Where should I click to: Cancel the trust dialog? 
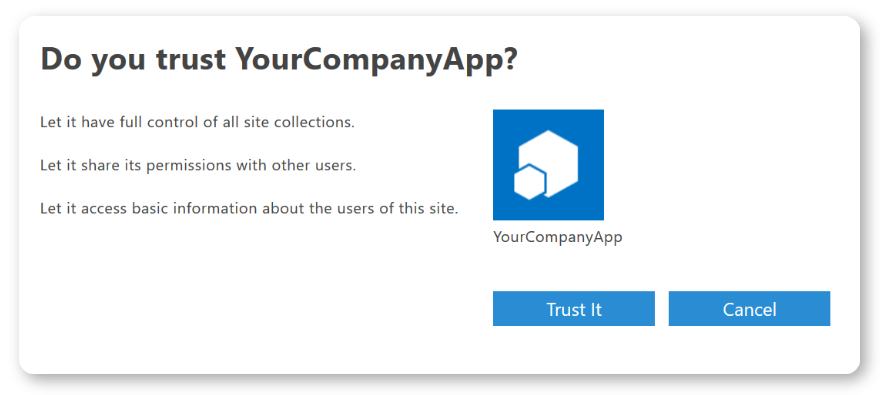coord(749,309)
